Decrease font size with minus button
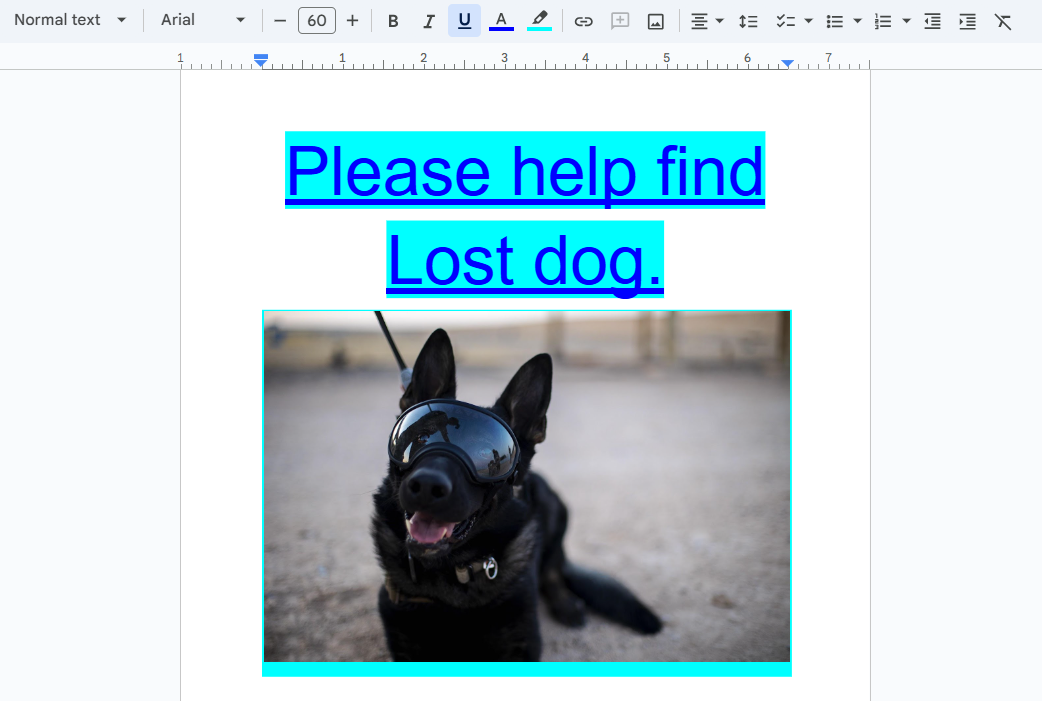Viewport: 1042px width, 701px height. 280,21
